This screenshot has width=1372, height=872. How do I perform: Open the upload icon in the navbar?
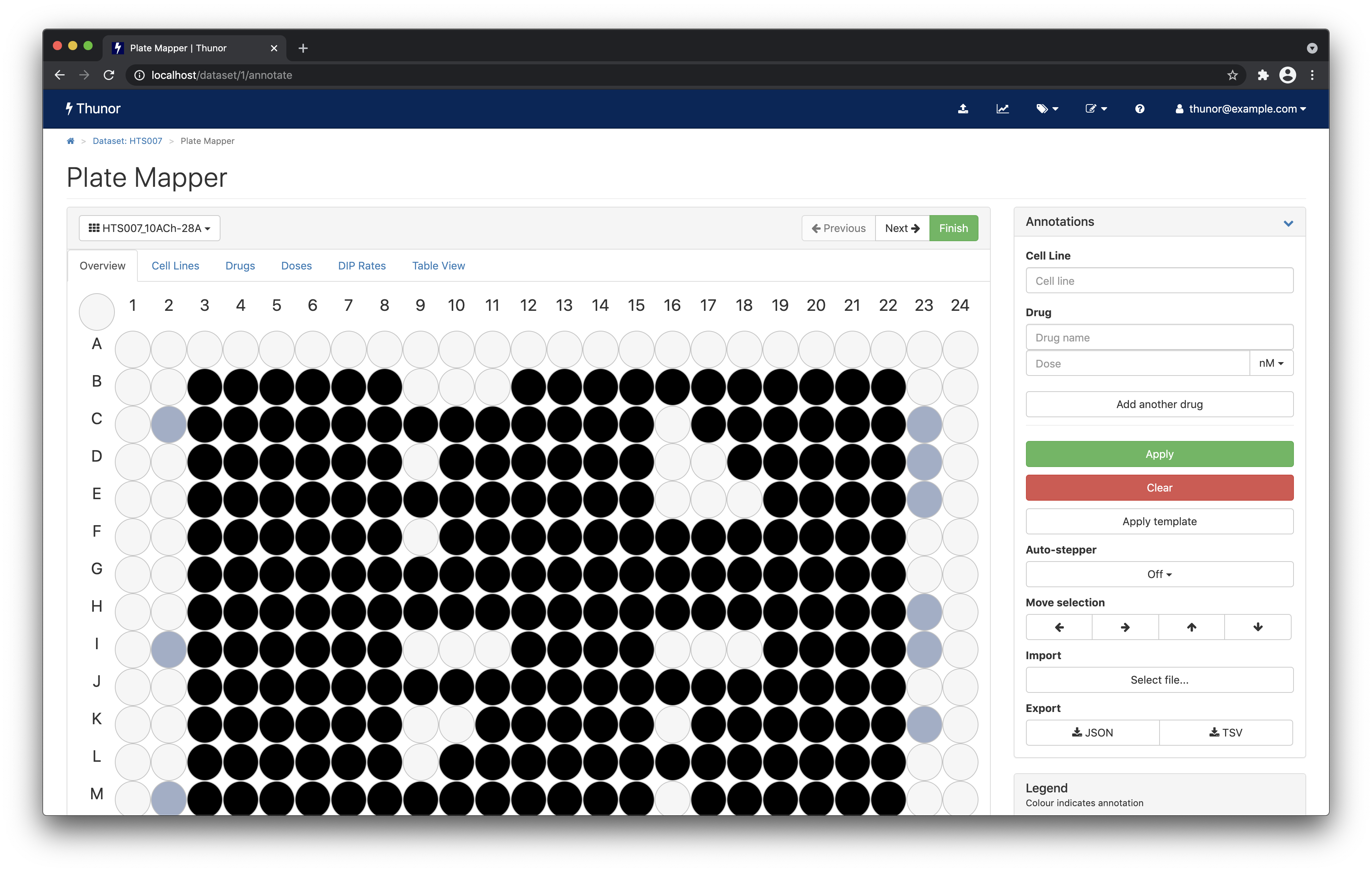963,109
